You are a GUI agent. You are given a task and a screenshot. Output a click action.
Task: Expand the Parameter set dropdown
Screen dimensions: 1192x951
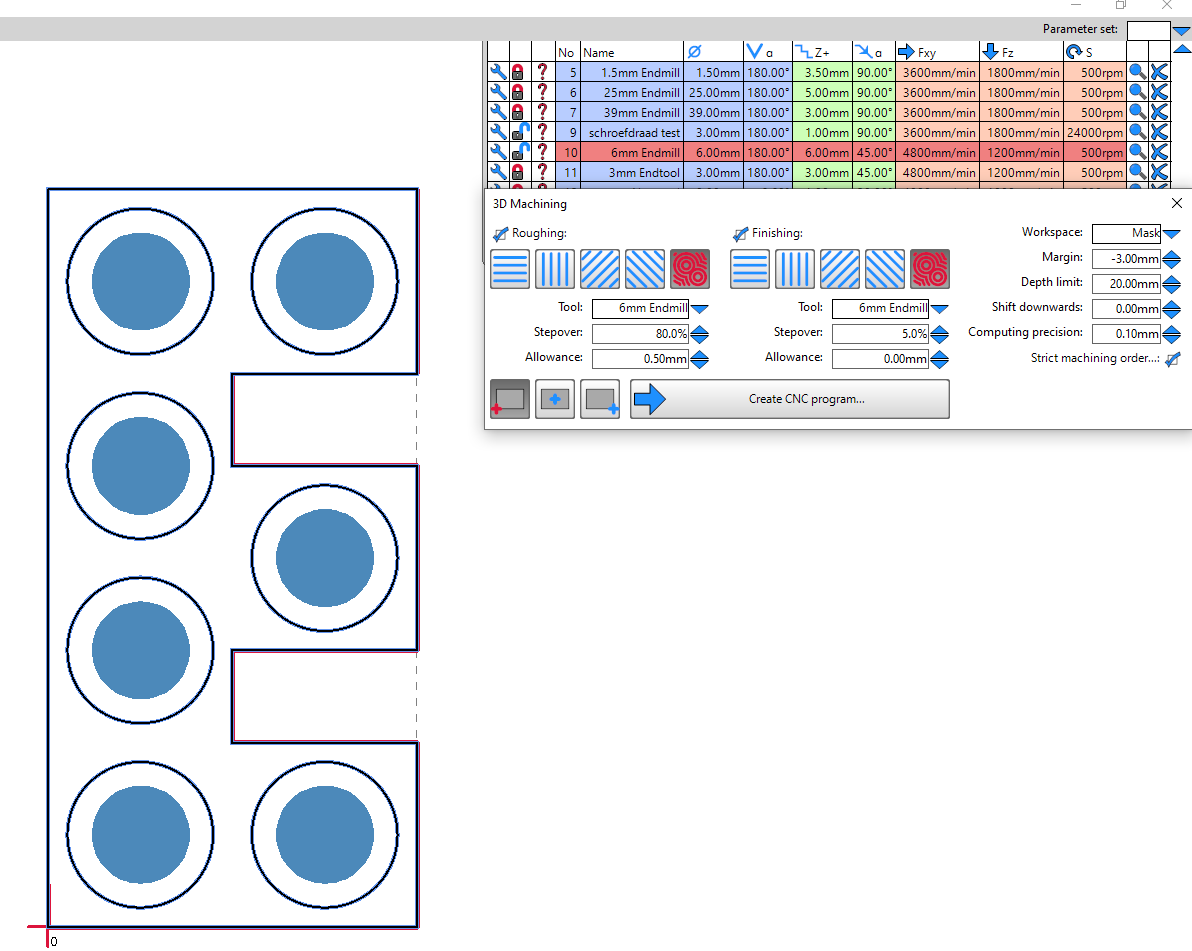click(1181, 31)
